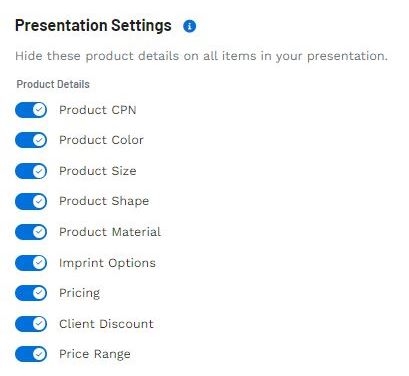Viewport: 409px width, 376px height.
Task: Flip the Product Material toggle switch
Action: pyautogui.click(x=31, y=232)
